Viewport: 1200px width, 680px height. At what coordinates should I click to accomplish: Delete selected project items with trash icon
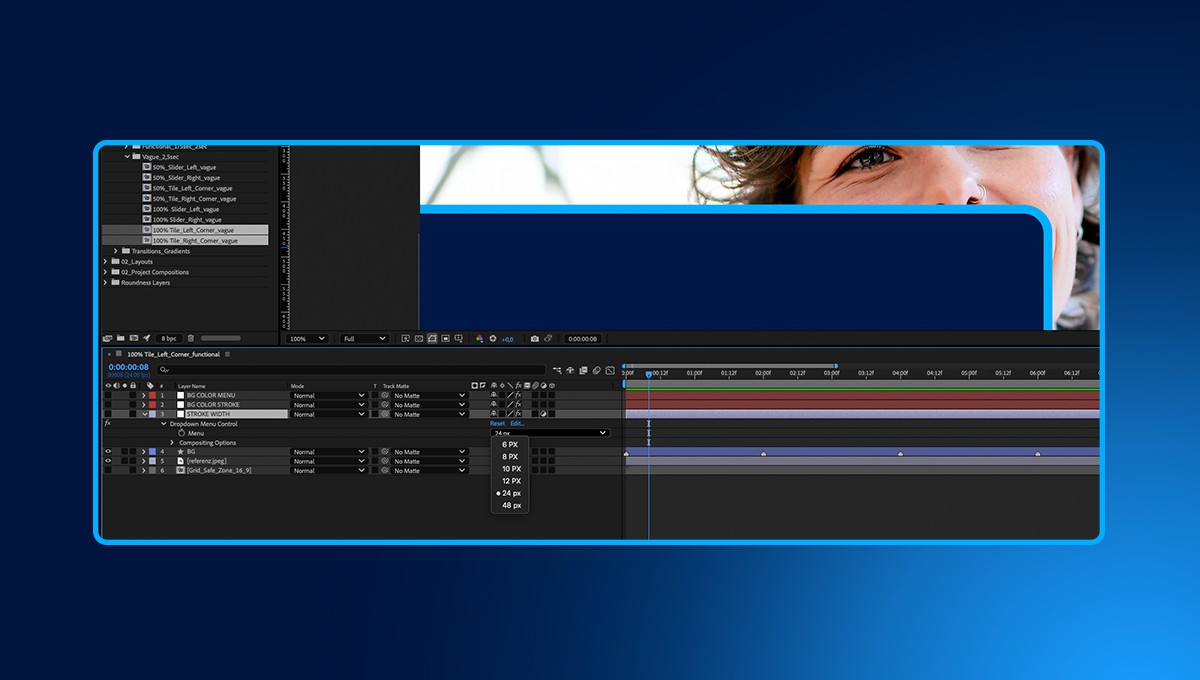pyautogui.click(x=190, y=338)
